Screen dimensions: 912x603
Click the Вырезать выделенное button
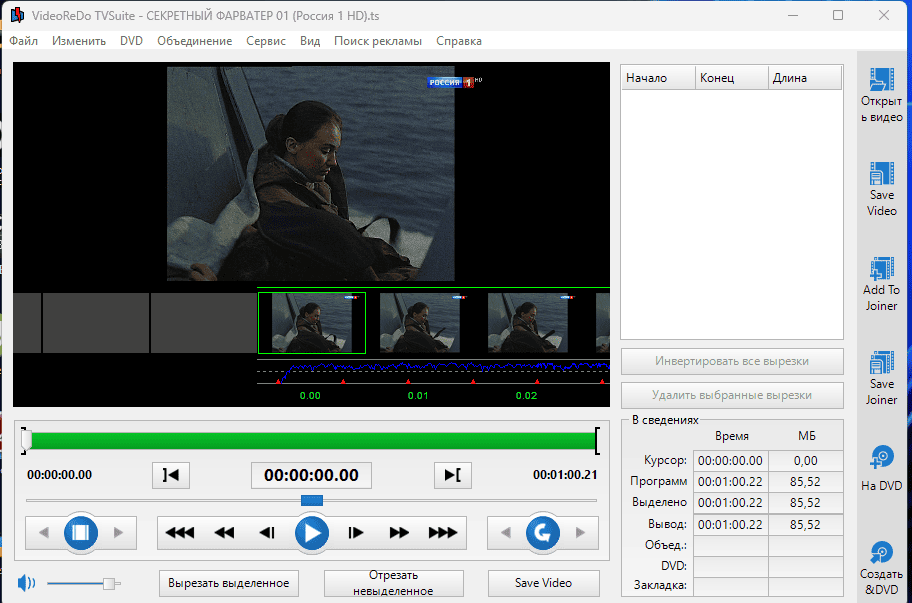tap(229, 583)
